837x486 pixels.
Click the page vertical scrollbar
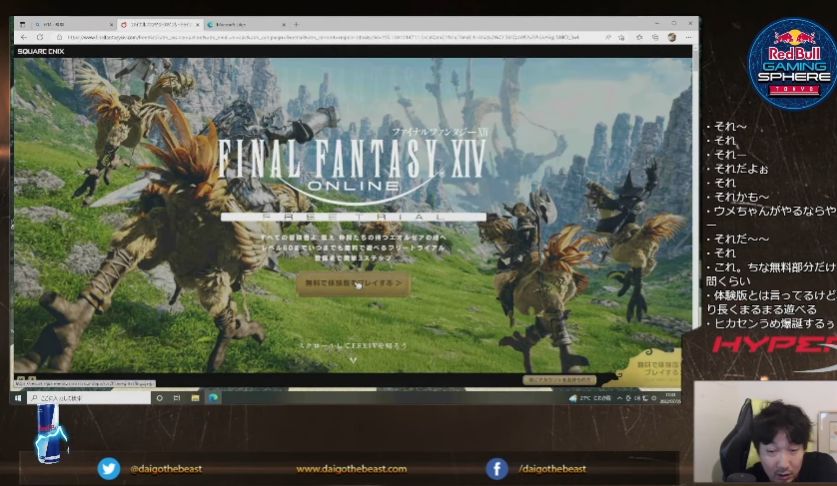pos(696,187)
